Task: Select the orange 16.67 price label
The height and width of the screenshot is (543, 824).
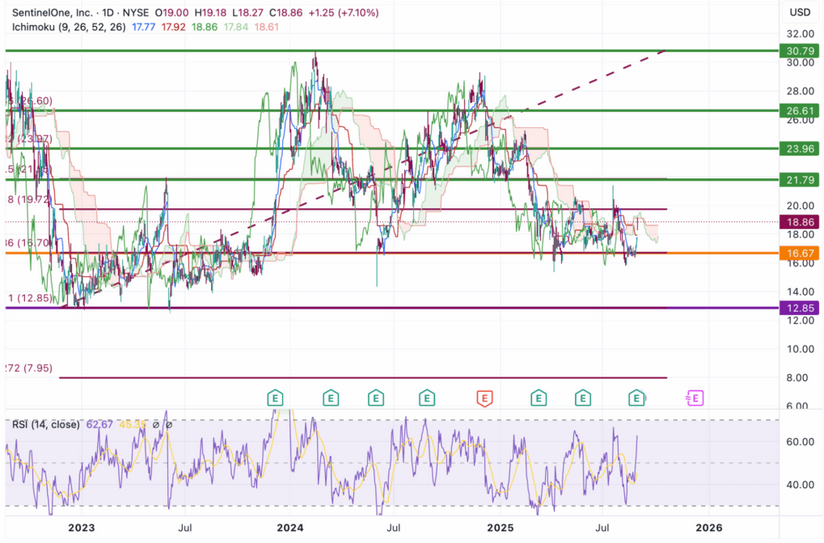Action: (799, 254)
